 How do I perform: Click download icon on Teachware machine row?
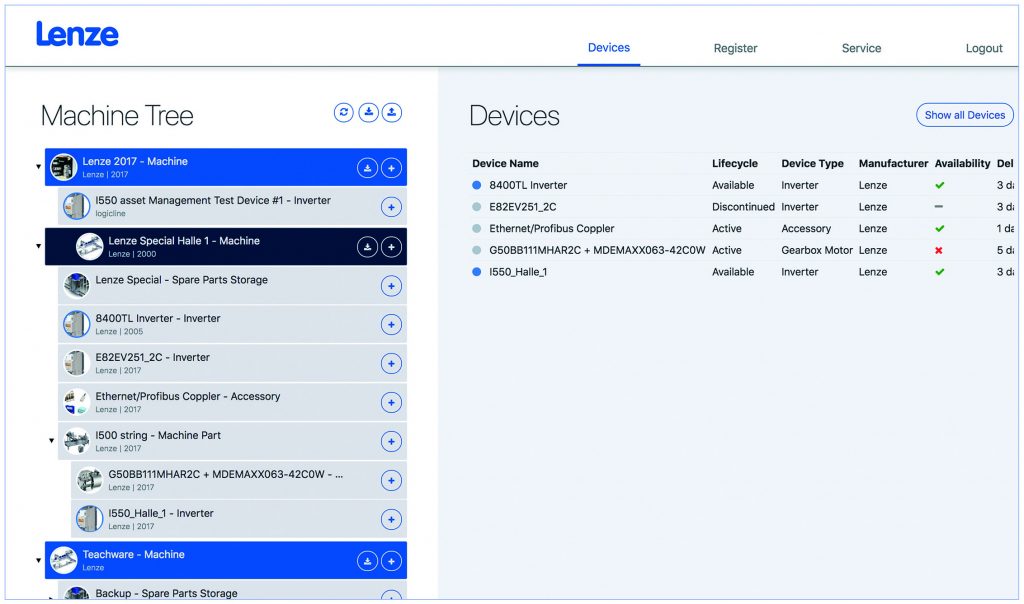pyautogui.click(x=368, y=561)
